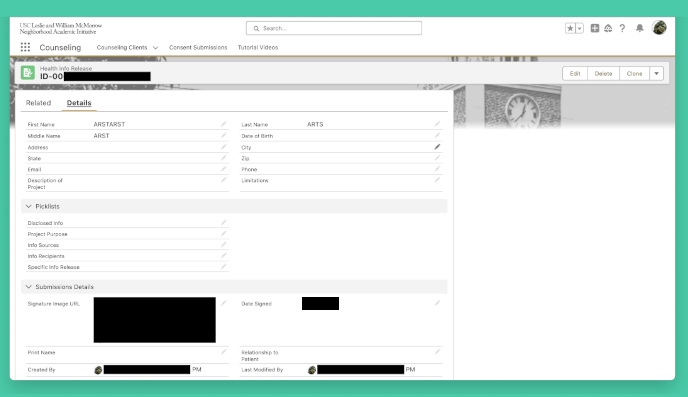The image size is (688, 397).
Task: Open more actions dropdown beside Clone
Action: tap(656, 74)
